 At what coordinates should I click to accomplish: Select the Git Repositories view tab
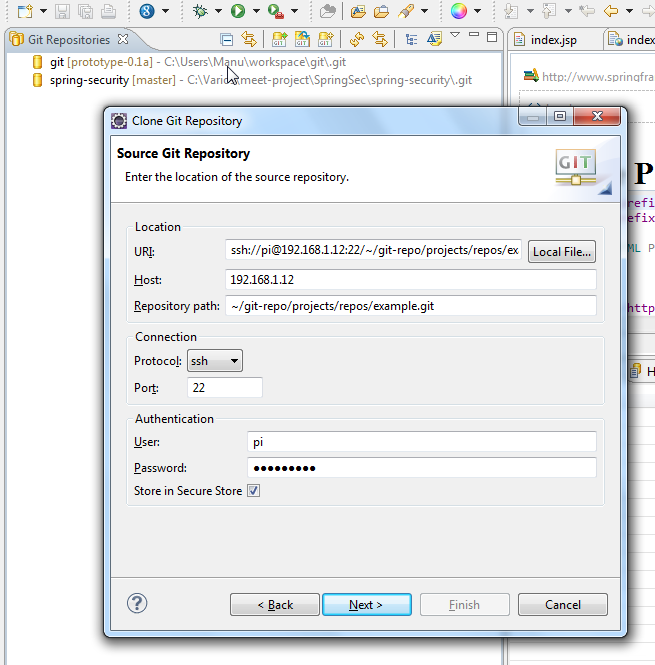coord(69,40)
